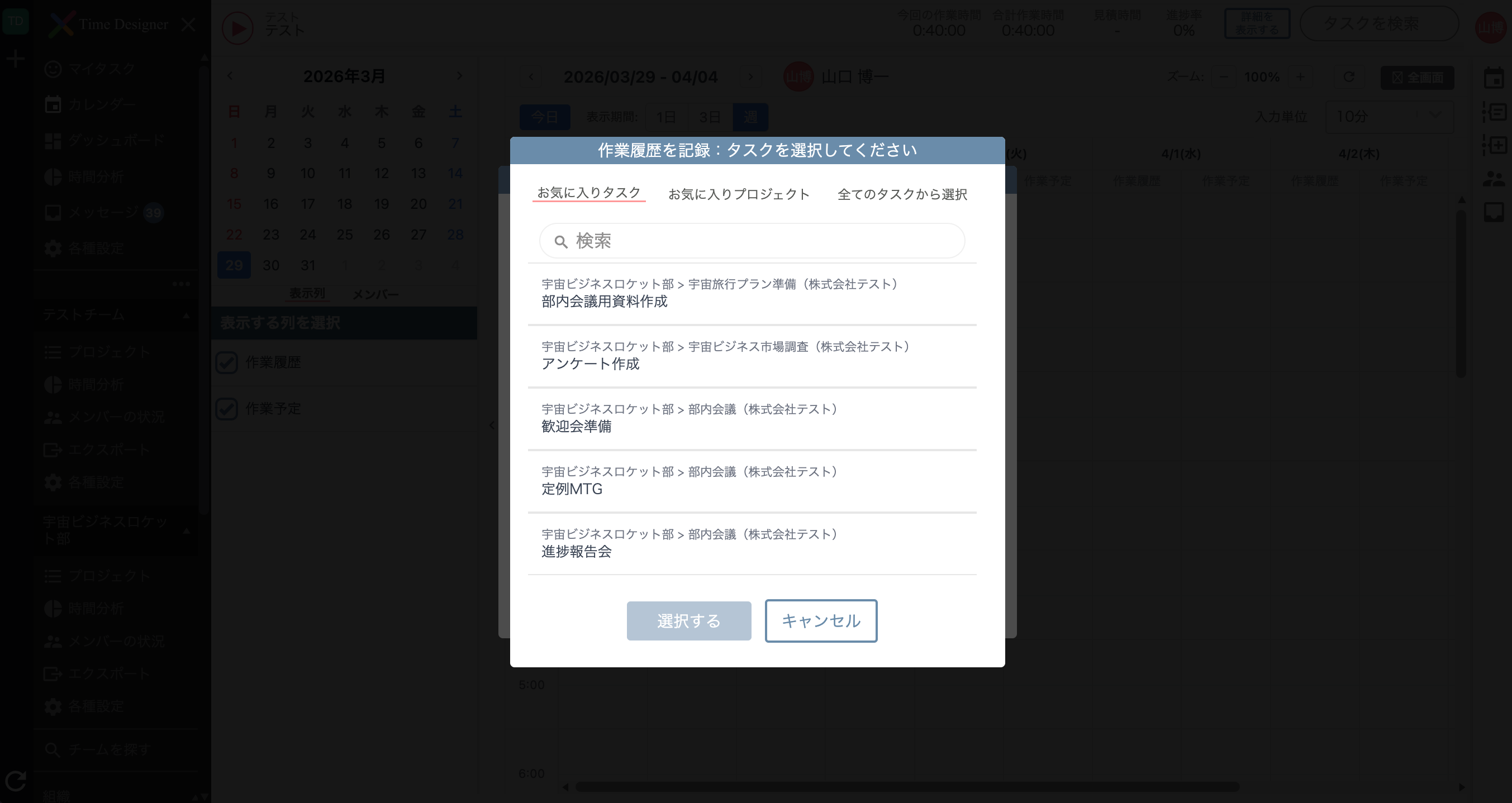Open the 入力単位 dropdown set to 10分
Image resolution: width=1512 pixels, height=803 pixels.
coord(1389,117)
